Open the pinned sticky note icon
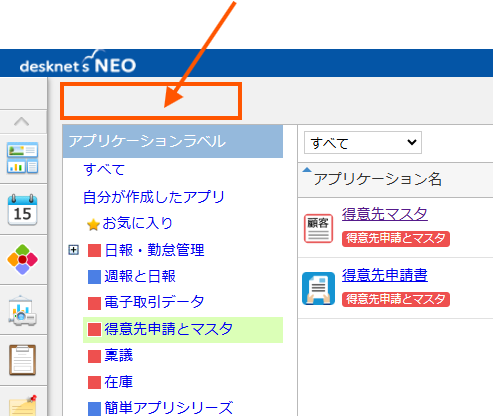 point(22,406)
